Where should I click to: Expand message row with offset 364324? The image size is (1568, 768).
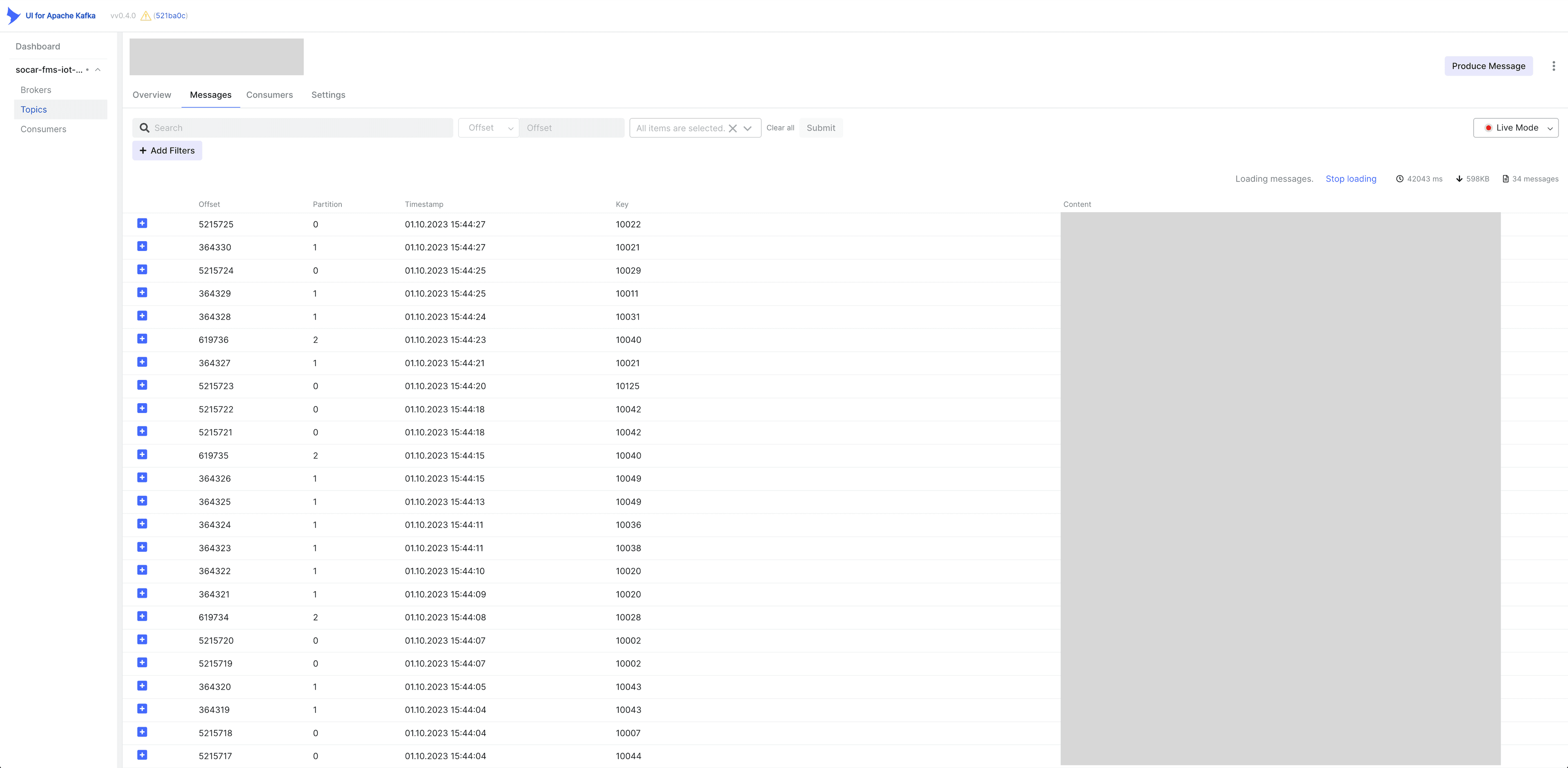(x=142, y=524)
